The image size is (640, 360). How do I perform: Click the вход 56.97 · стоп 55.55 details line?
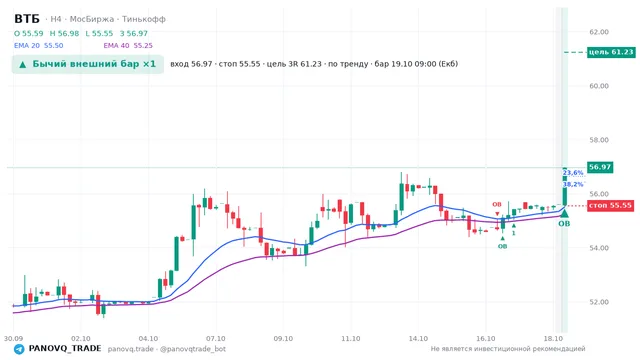pos(314,64)
